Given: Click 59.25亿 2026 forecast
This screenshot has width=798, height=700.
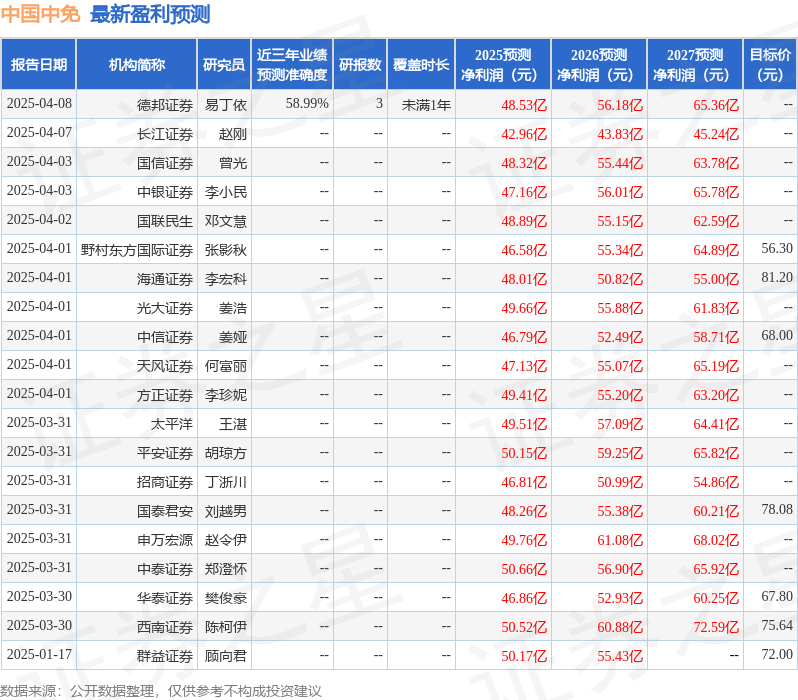Looking at the screenshot, I should coord(620,453).
